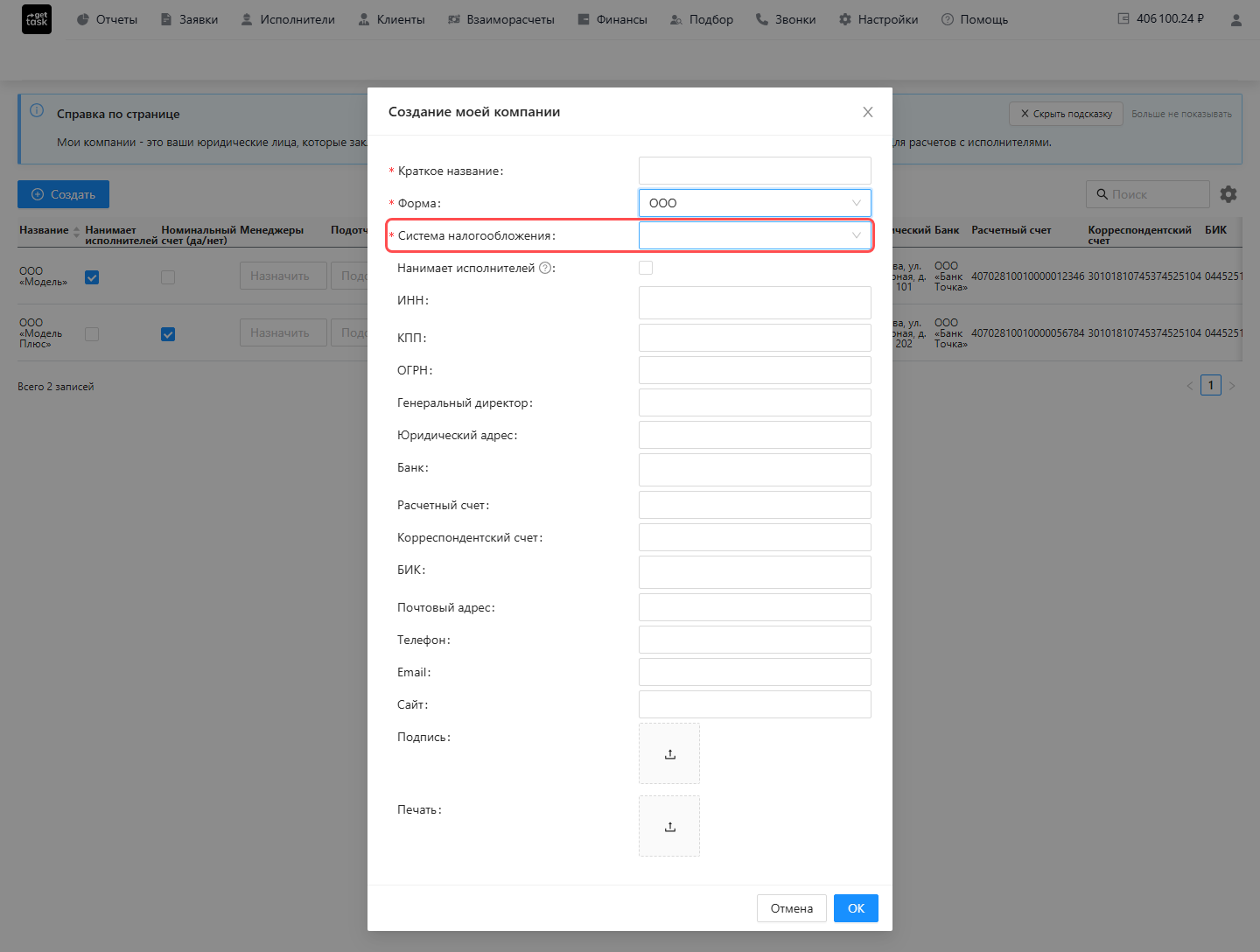Image resolution: width=1260 pixels, height=952 pixels.
Task: Open the Финансы menu
Action: [x=612, y=19]
